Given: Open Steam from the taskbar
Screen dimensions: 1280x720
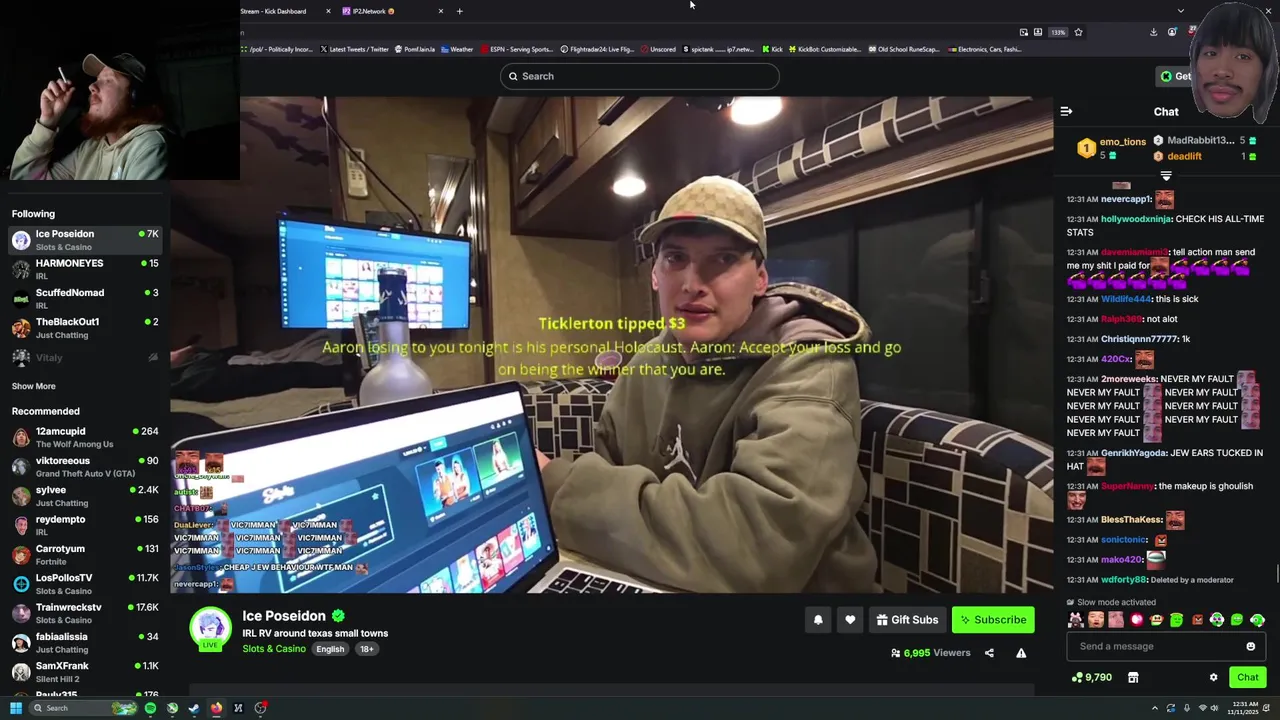Looking at the screenshot, I should click(x=194, y=708).
